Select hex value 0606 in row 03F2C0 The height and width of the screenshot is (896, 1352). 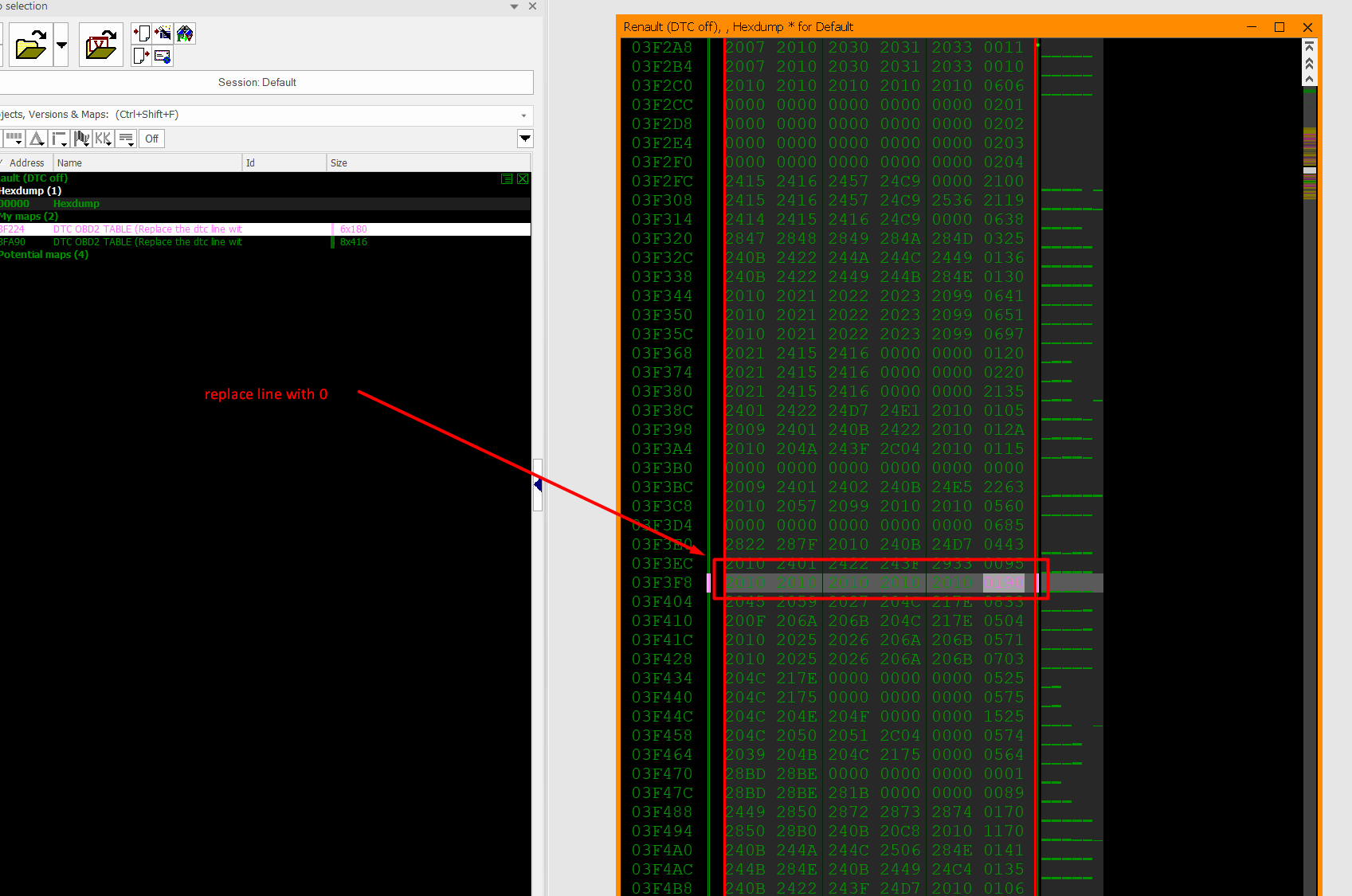pyautogui.click(x=1004, y=86)
